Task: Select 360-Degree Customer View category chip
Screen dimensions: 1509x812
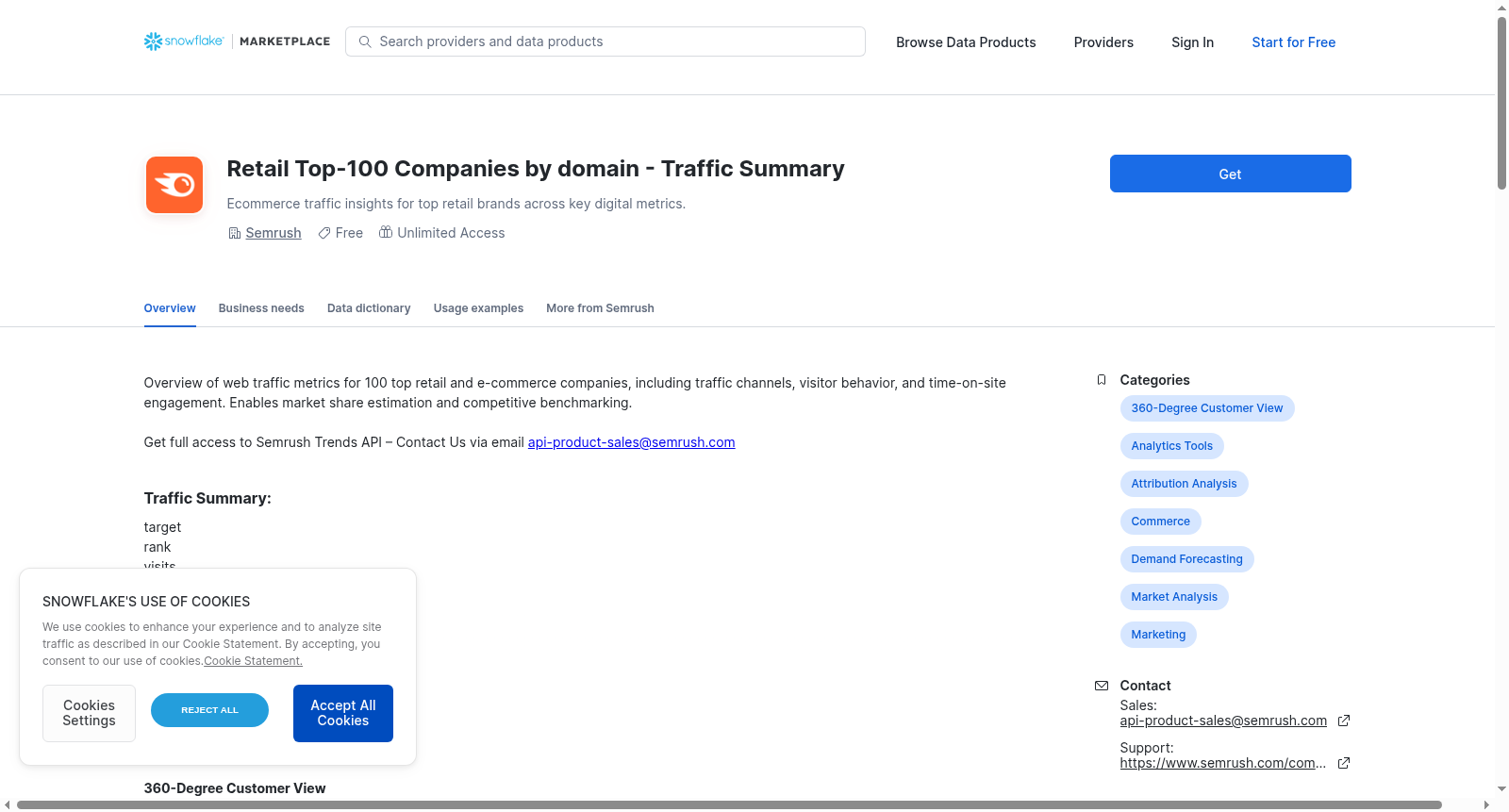Action: coord(1207,408)
